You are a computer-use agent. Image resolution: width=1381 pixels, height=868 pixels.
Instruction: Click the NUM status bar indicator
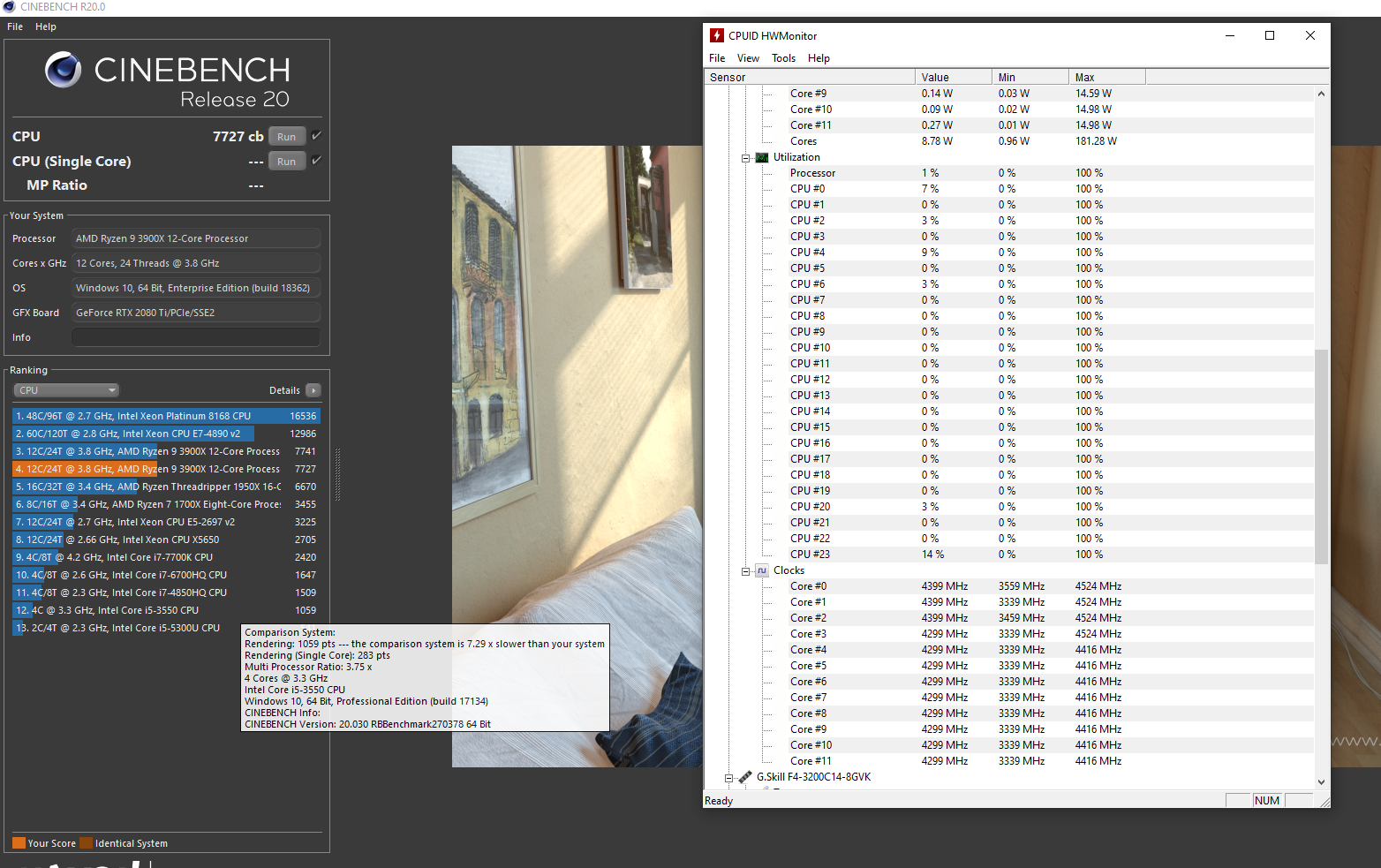pos(1267,801)
